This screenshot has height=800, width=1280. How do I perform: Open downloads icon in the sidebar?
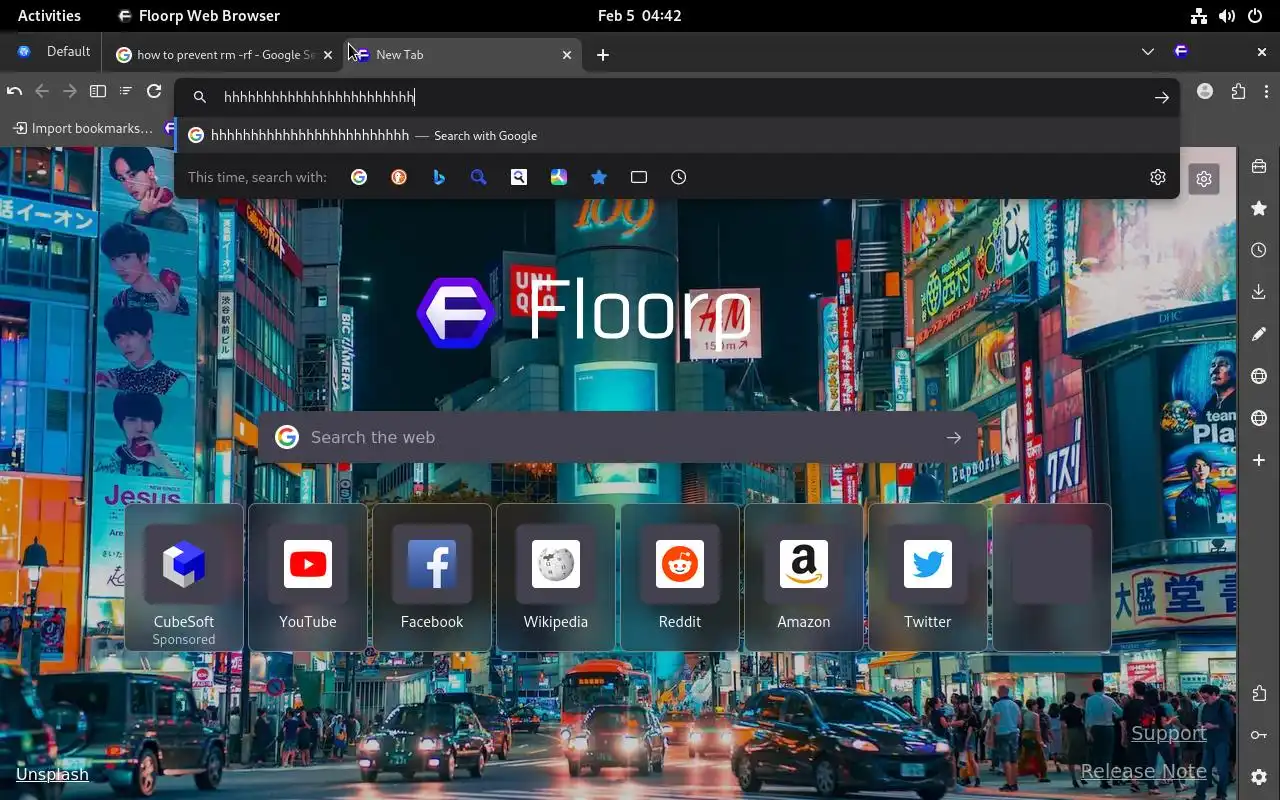click(1259, 292)
